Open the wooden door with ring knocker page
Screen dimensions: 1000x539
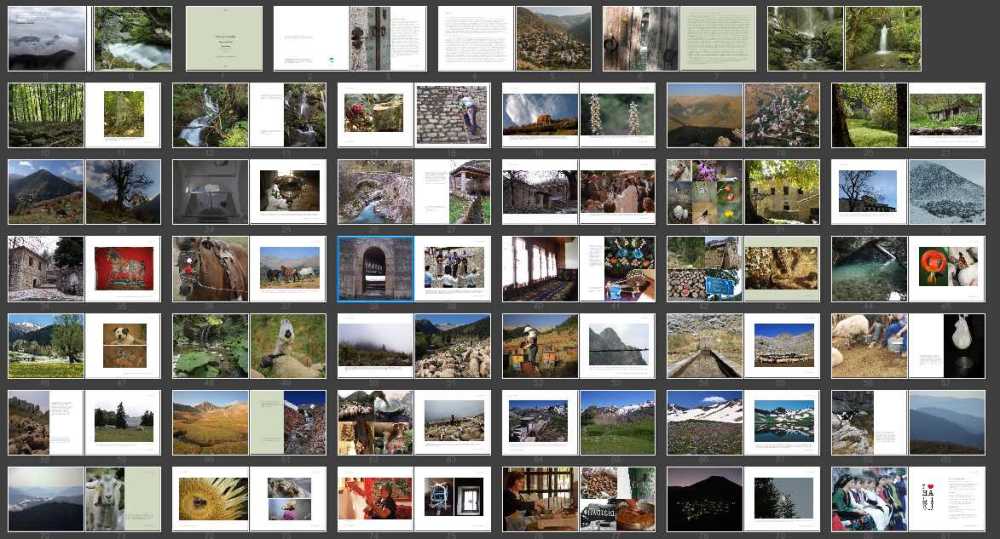click(x=640, y=39)
